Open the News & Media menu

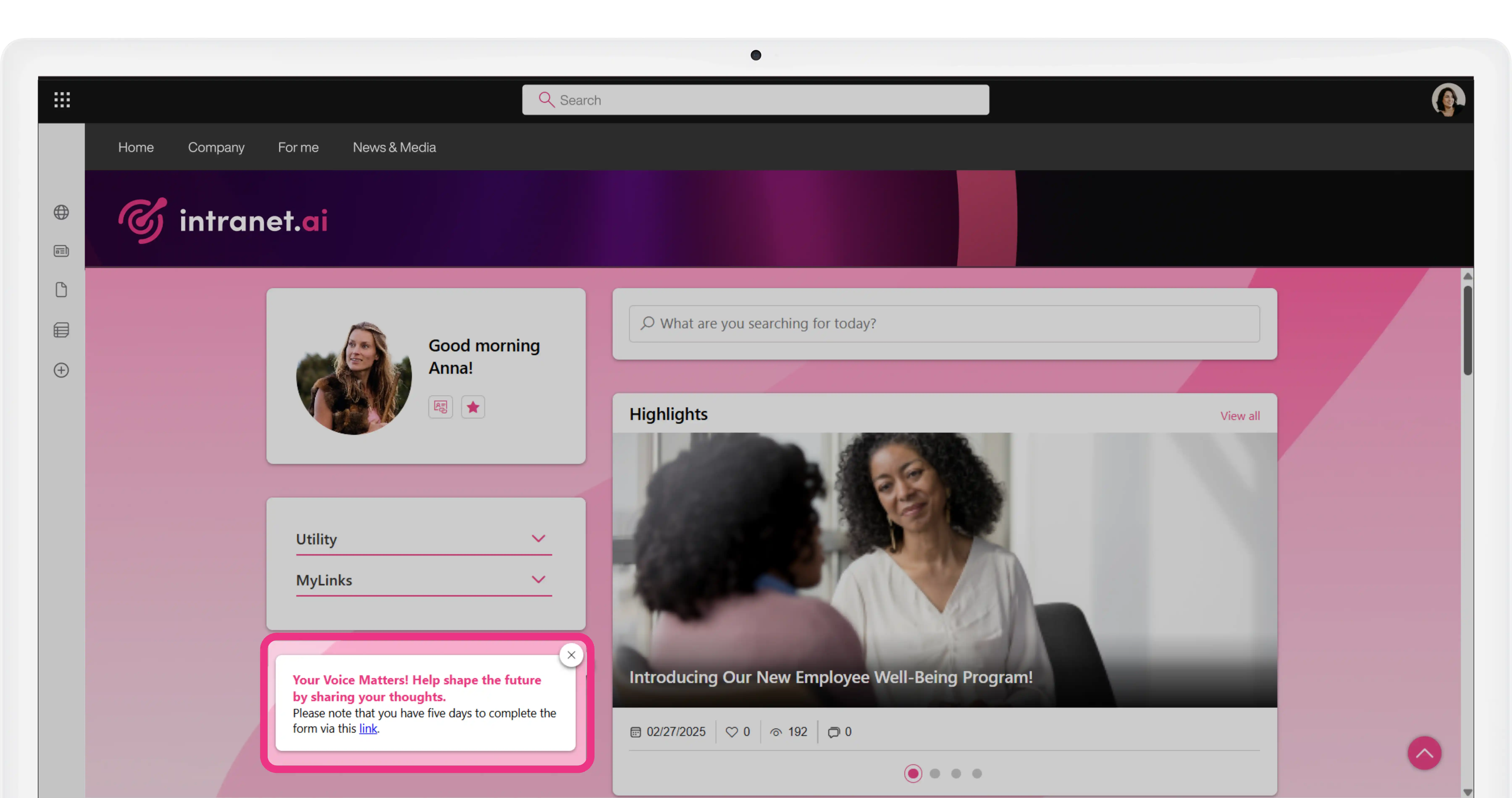394,147
